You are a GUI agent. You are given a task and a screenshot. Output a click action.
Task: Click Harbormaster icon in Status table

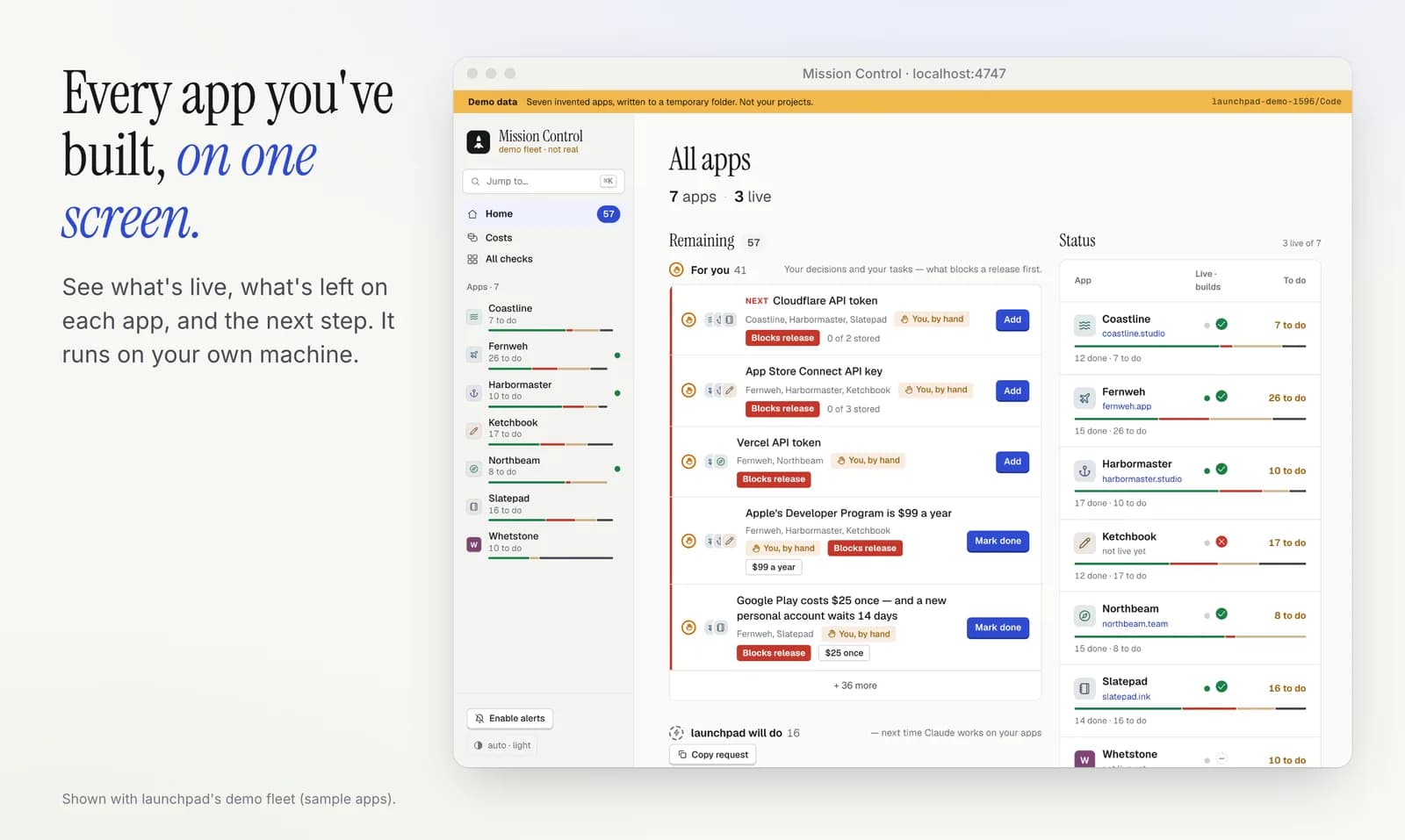1084,471
